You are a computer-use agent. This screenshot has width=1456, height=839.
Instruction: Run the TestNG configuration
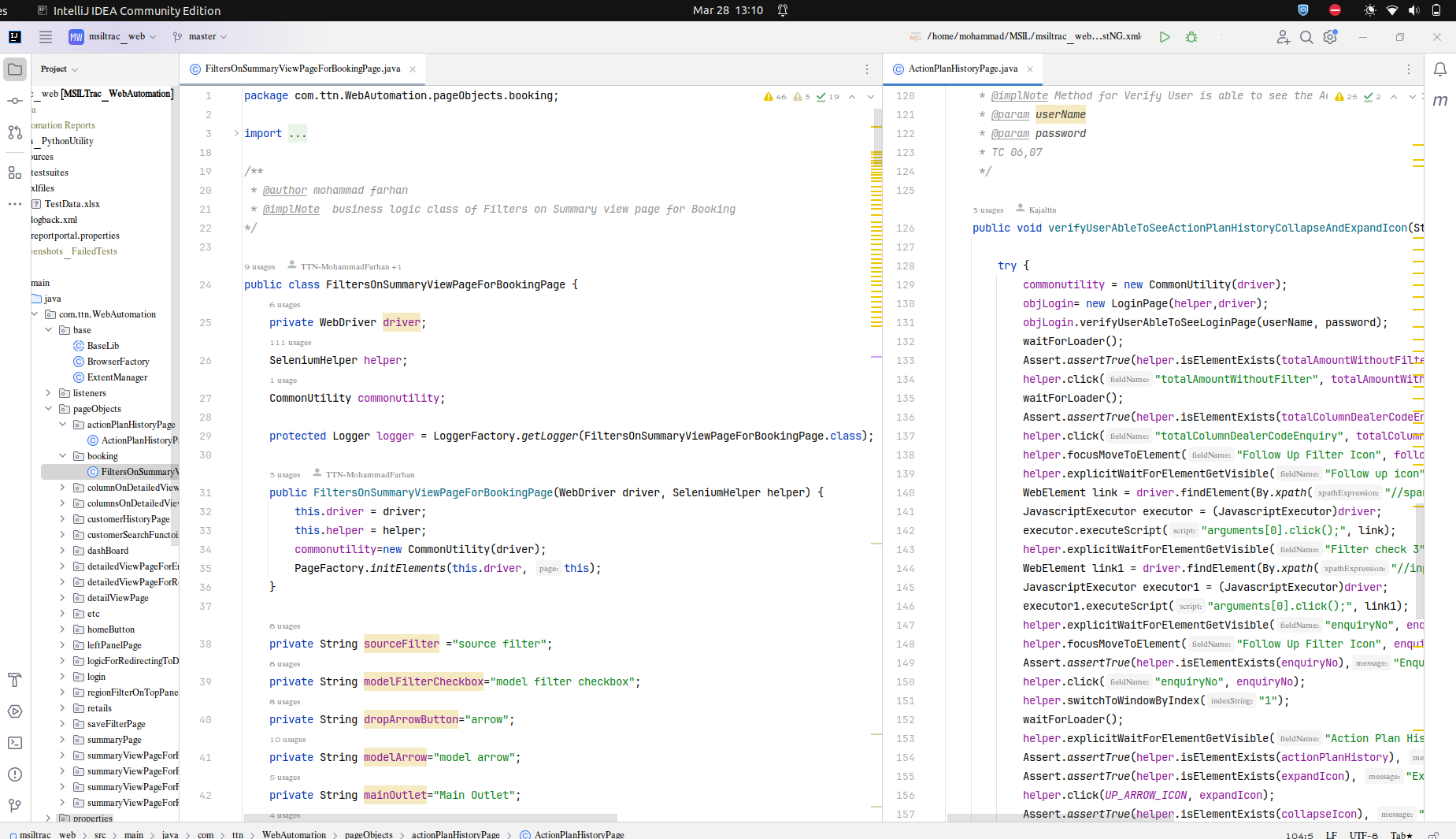[1165, 37]
